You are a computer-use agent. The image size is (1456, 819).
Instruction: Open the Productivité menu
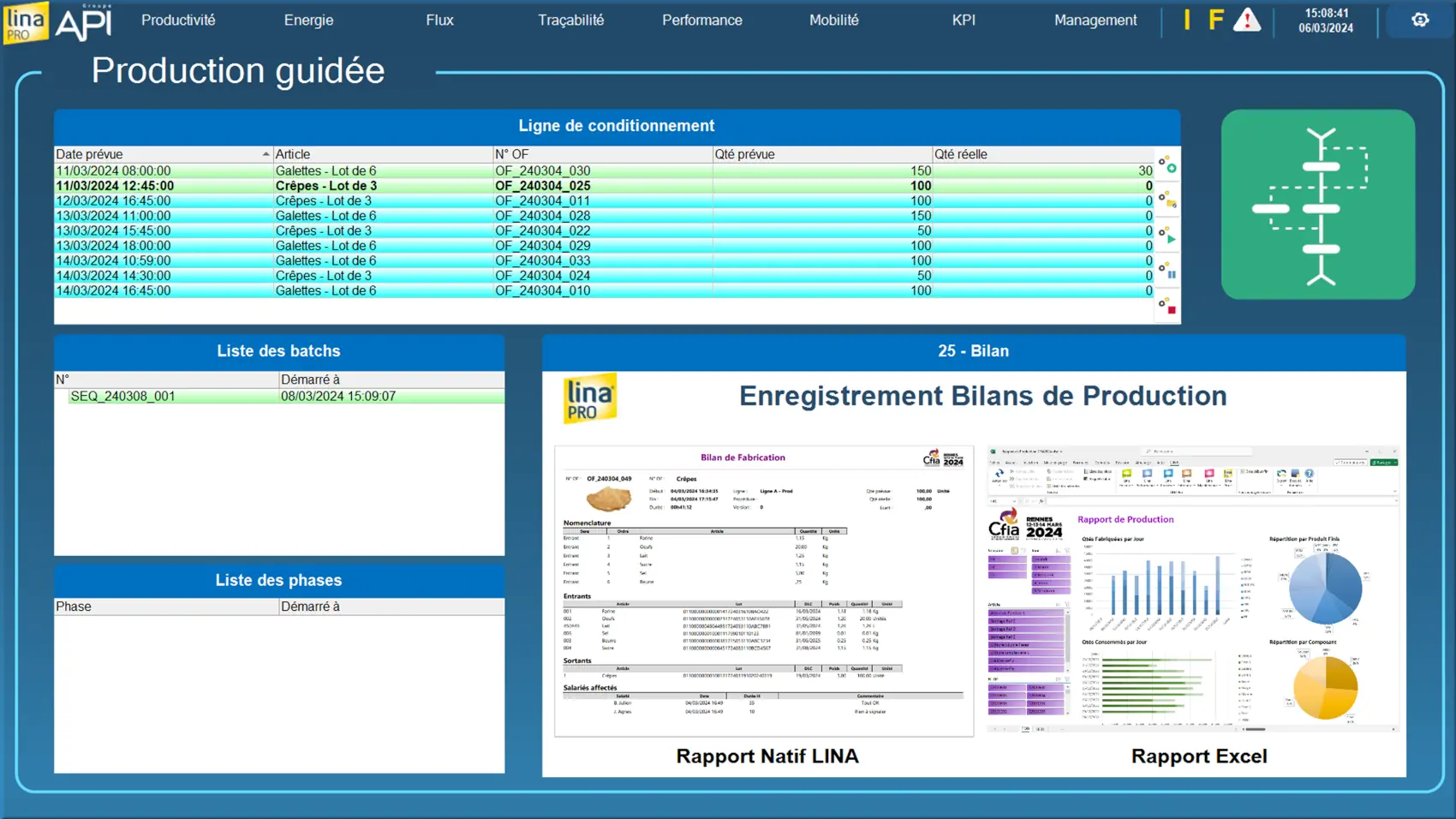(x=178, y=21)
